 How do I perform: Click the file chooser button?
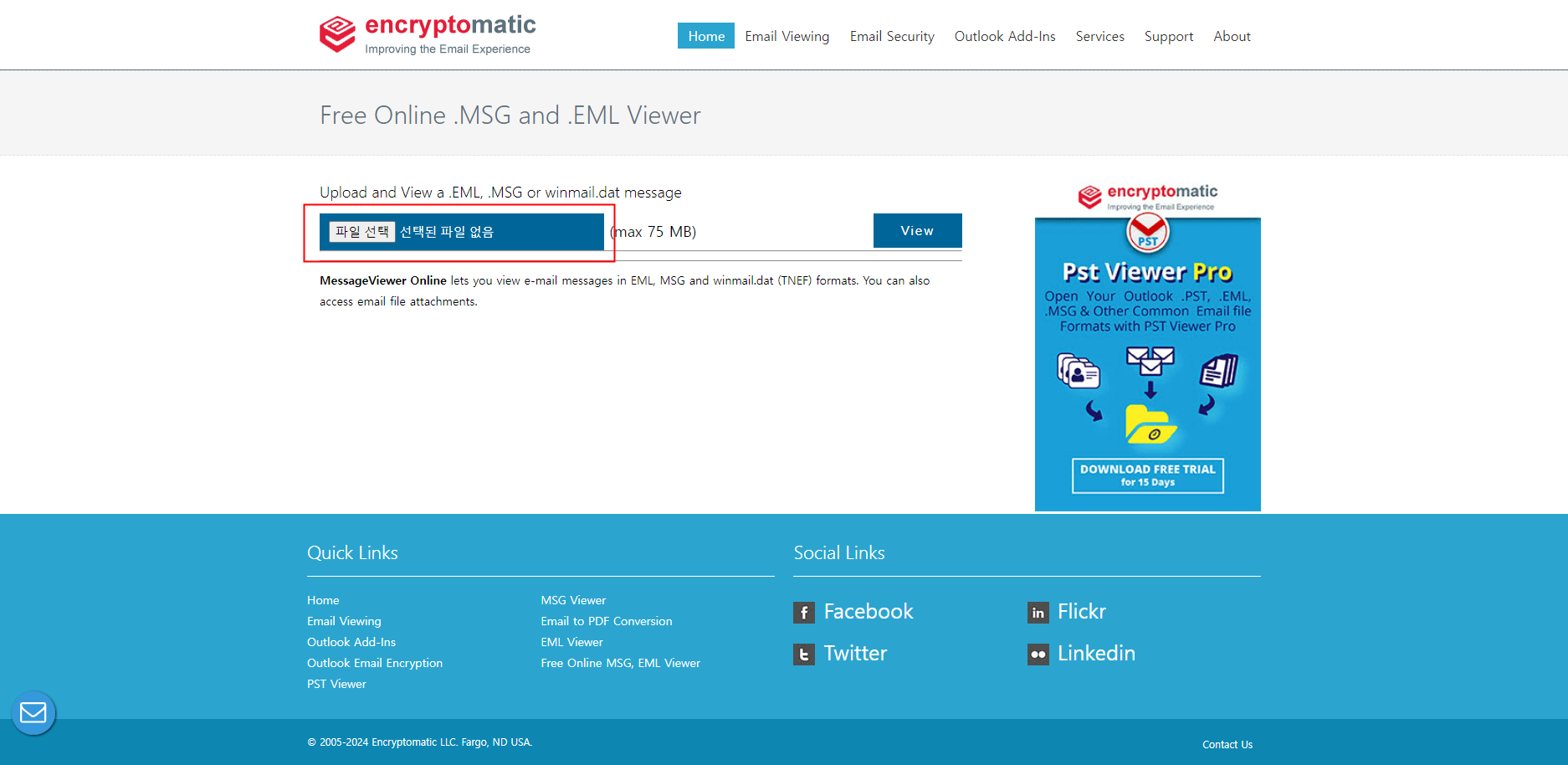(362, 232)
